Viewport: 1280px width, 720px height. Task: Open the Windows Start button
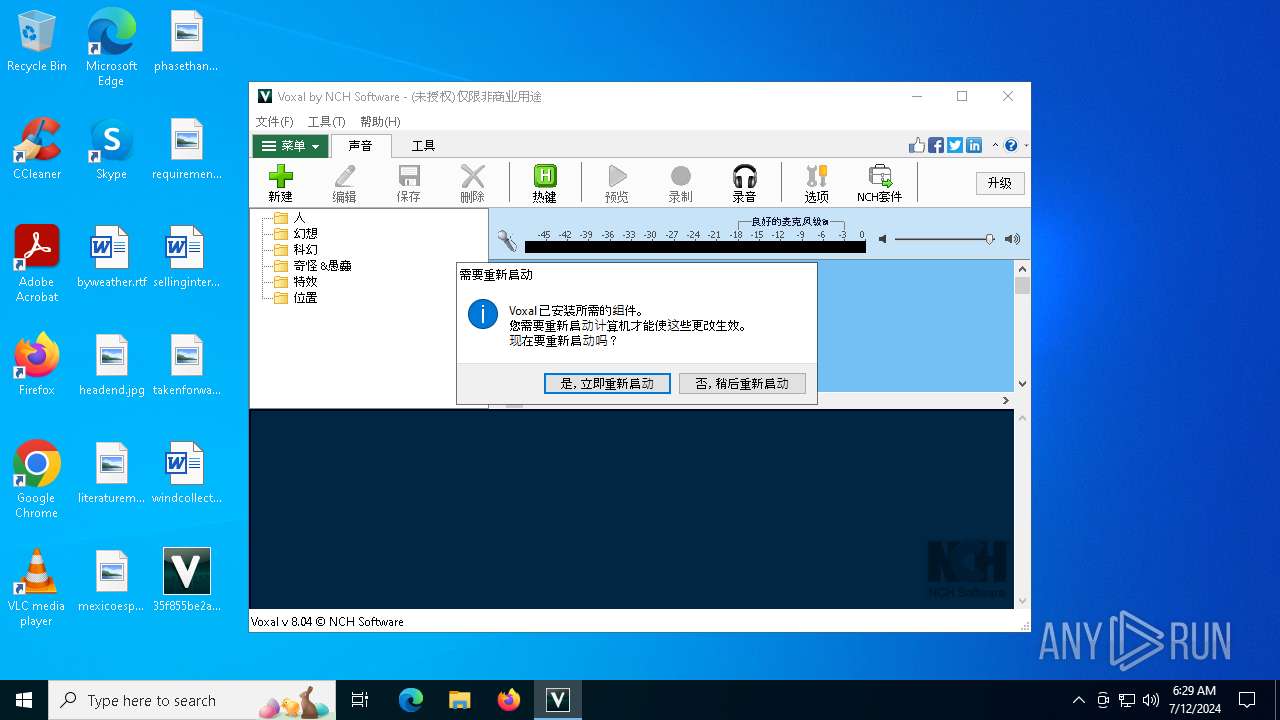pyautogui.click(x=24, y=700)
